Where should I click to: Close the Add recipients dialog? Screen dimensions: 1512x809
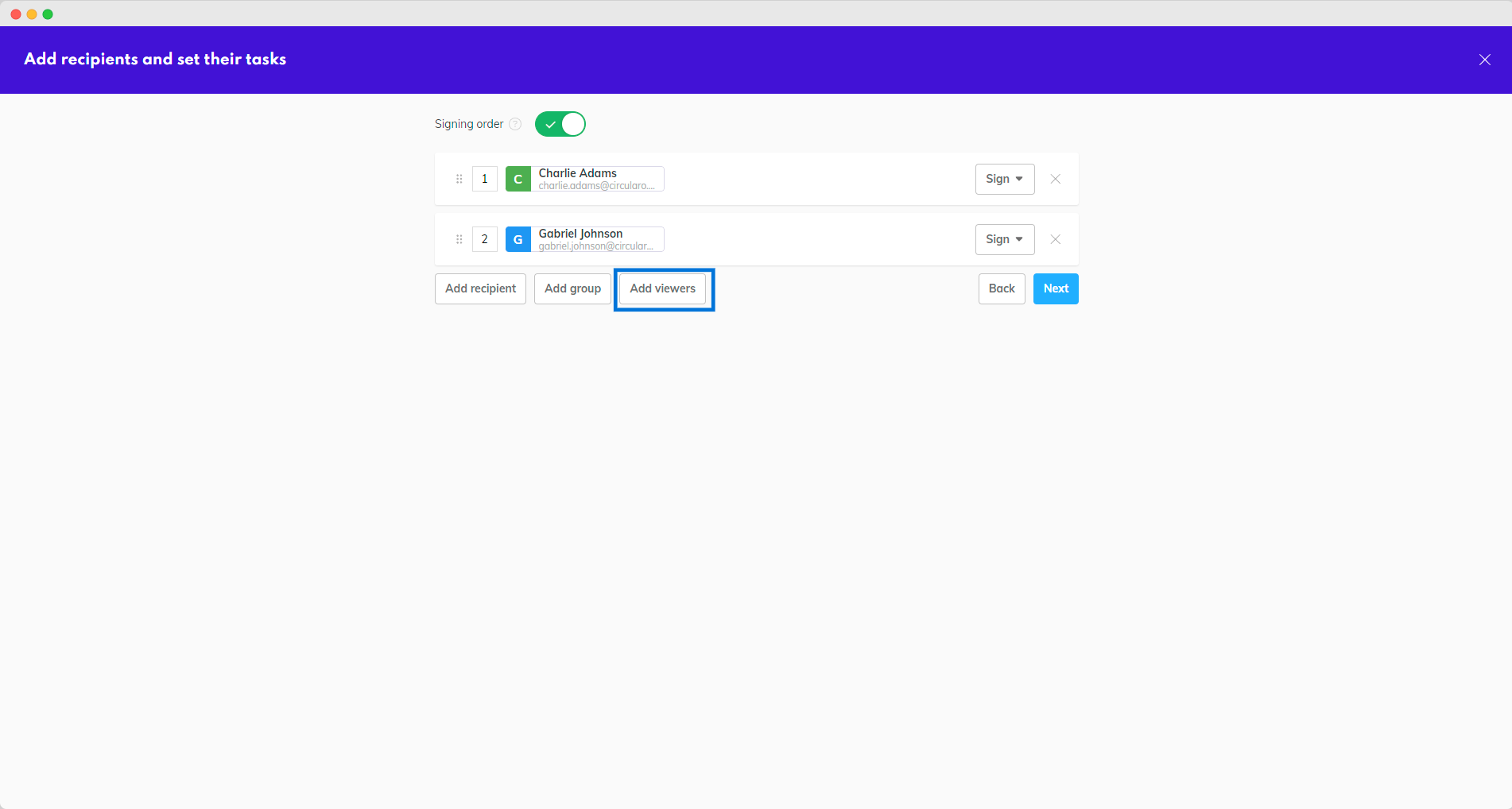[x=1484, y=60]
